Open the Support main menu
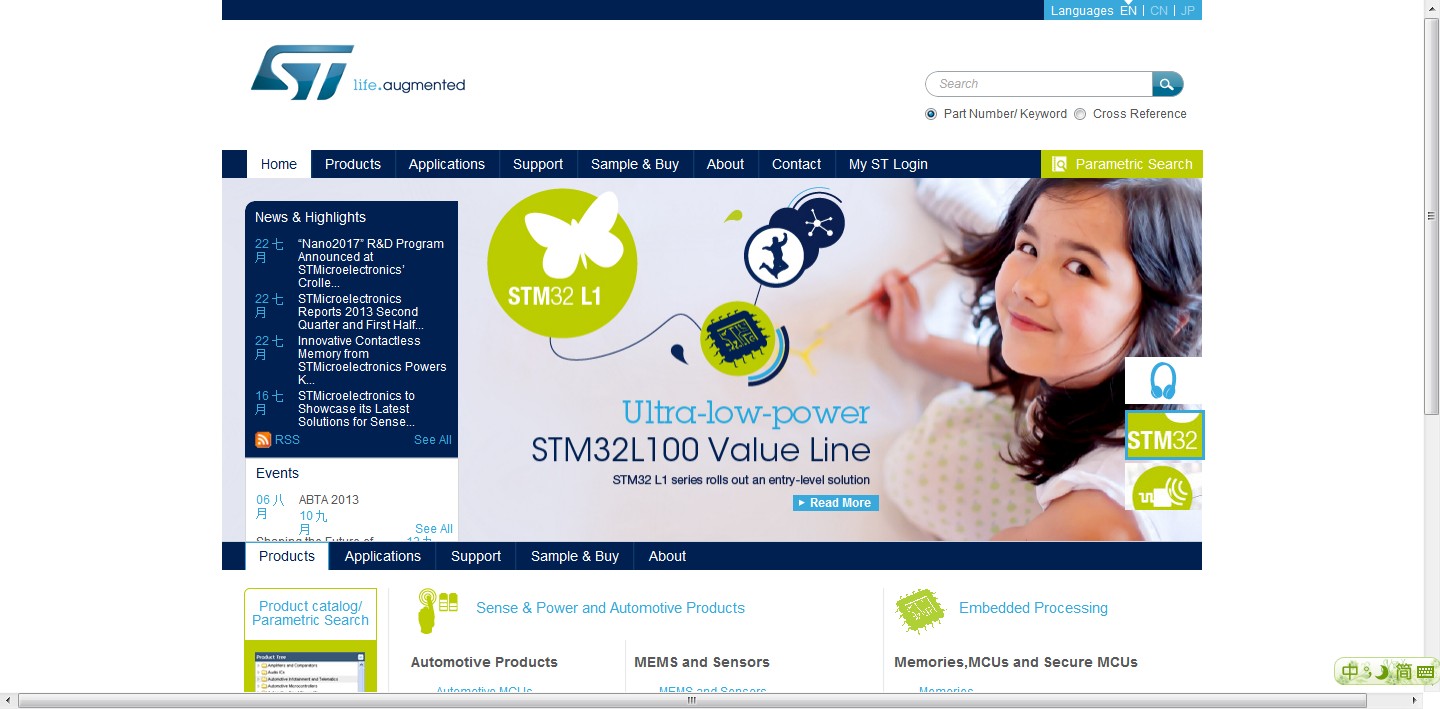The width and height of the screenshot is (1440, 709). pos(538,164)
